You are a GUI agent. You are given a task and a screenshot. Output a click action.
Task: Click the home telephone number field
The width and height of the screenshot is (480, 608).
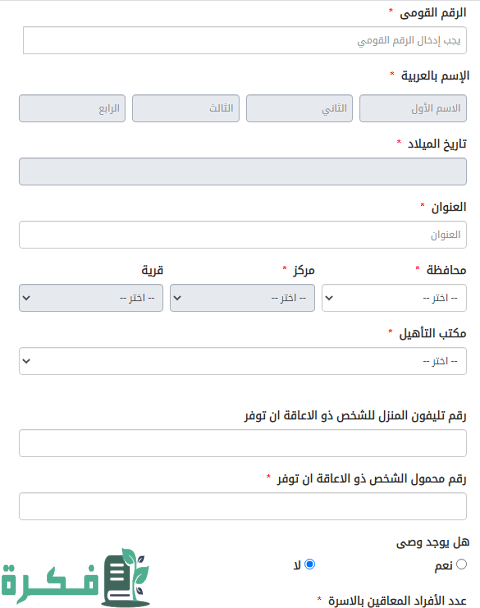(243, 443)
